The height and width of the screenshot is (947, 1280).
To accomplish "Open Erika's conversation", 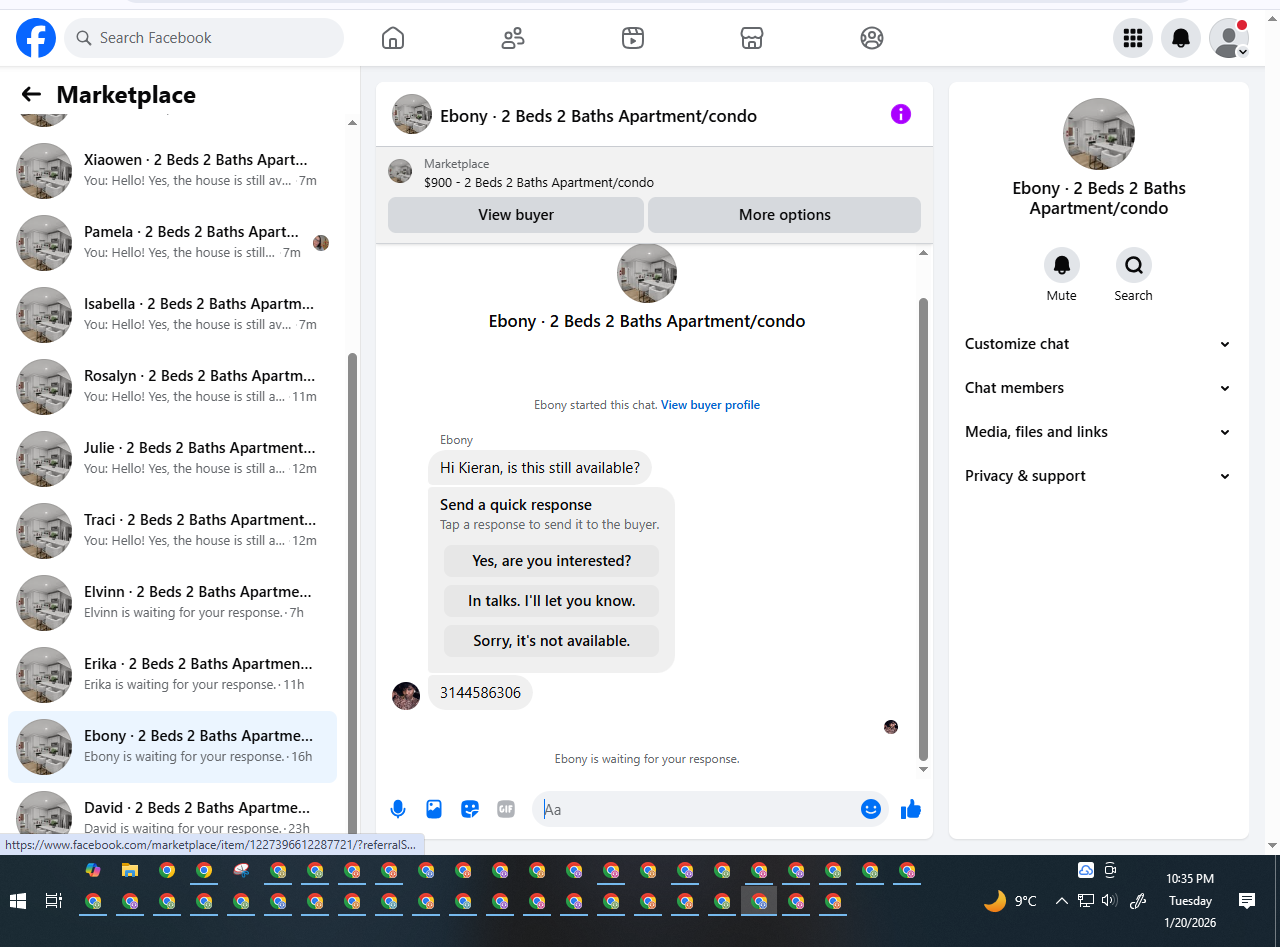I will 172,675.
